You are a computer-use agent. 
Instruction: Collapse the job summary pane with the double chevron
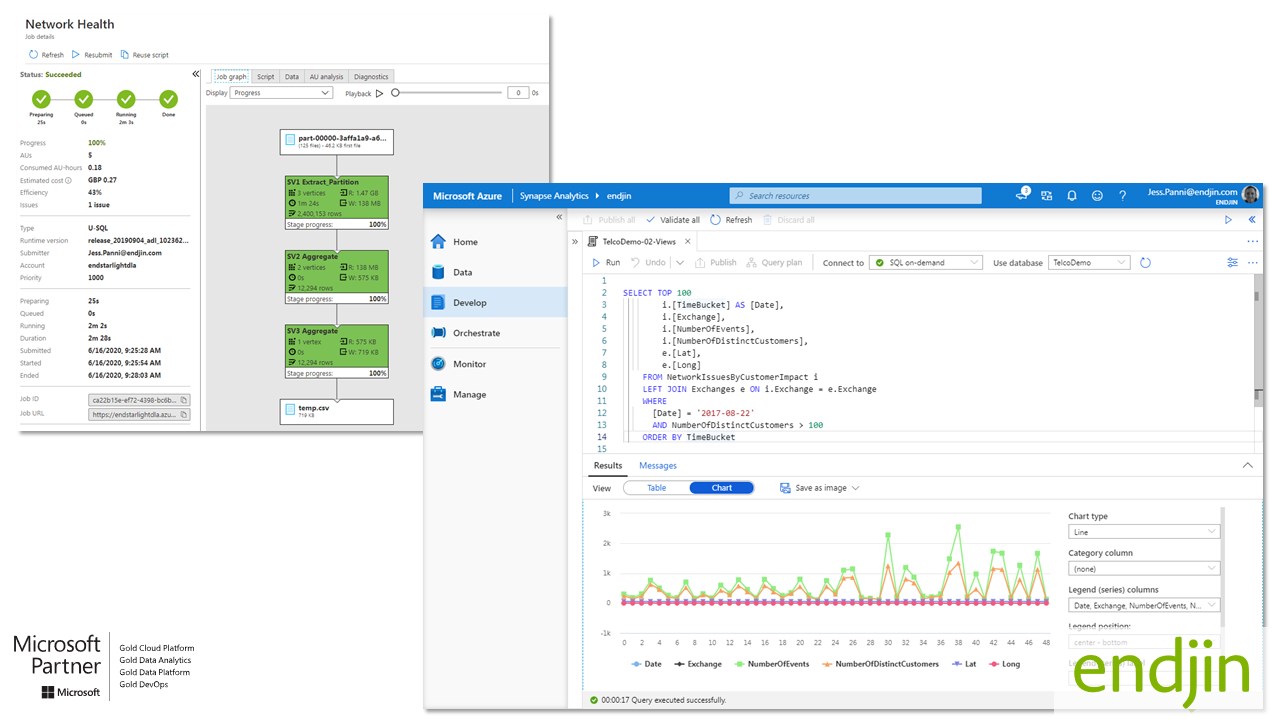pos(196,74)
